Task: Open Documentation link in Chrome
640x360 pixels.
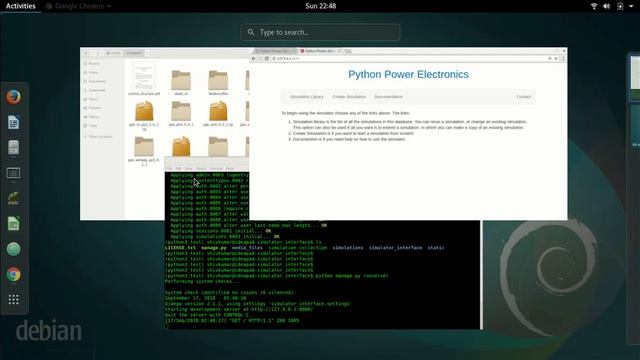Action: (x=388, y=97)
